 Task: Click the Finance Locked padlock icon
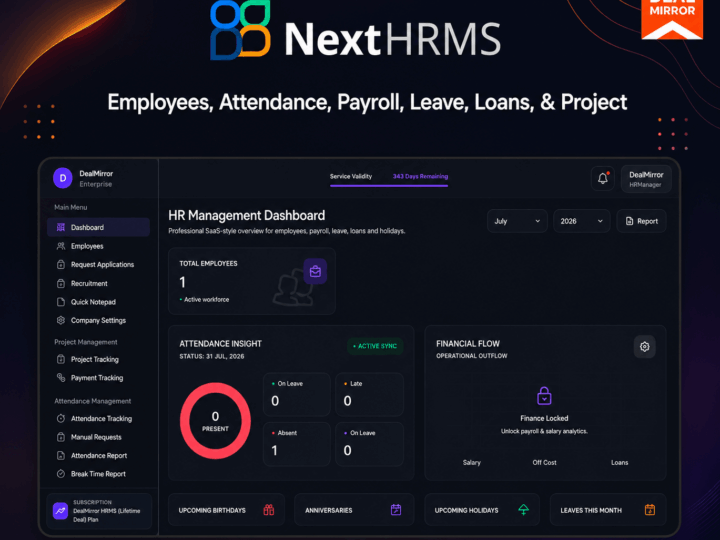pos(544,396)
